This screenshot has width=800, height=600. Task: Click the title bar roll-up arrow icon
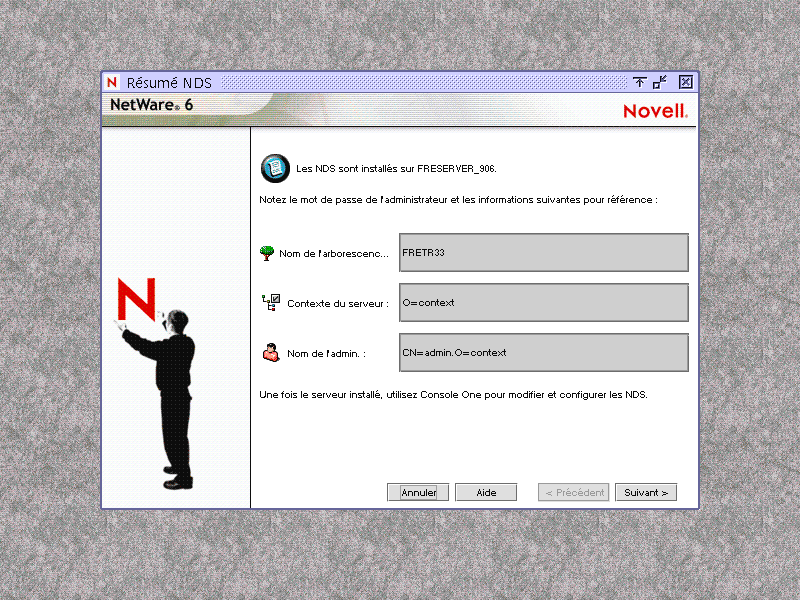(x=639, y=82)
